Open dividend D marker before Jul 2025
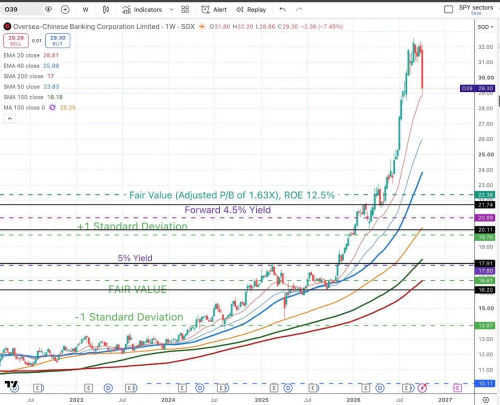Viewport: 500px width, 405px height. 289,388
